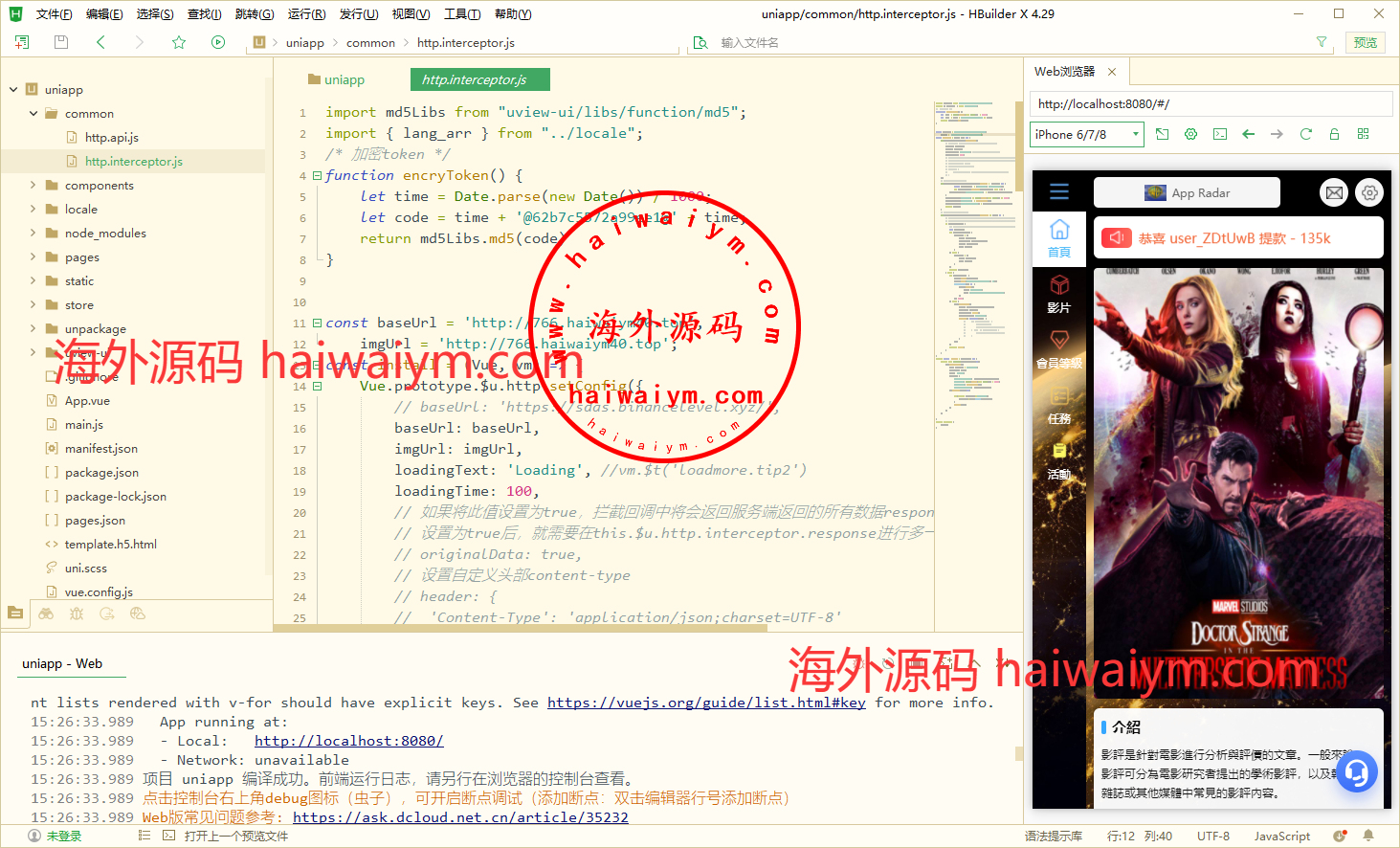This screenshot has height=848, width=1400.
Task: Click the localhost URL address field
Action: tap(1211, 103)
